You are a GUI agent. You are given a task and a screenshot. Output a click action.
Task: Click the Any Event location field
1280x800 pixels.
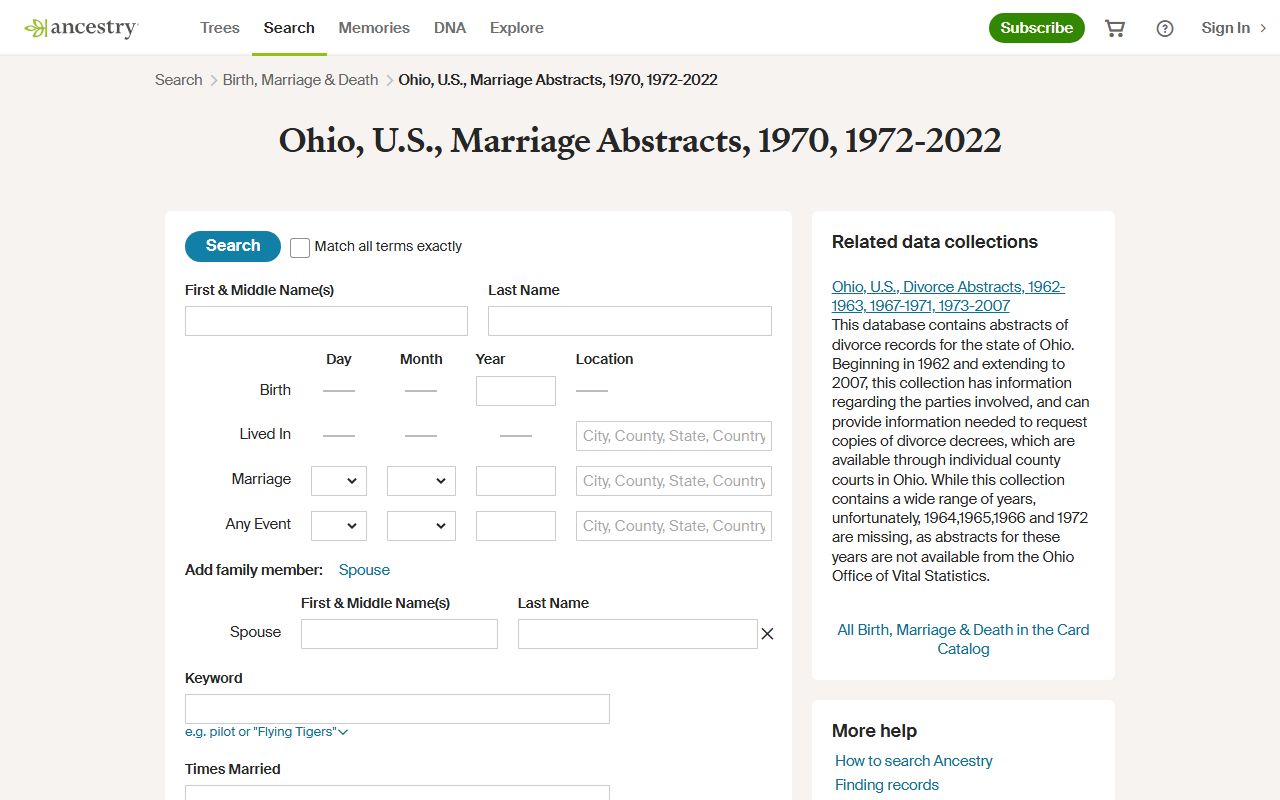(x=674, y=526)
